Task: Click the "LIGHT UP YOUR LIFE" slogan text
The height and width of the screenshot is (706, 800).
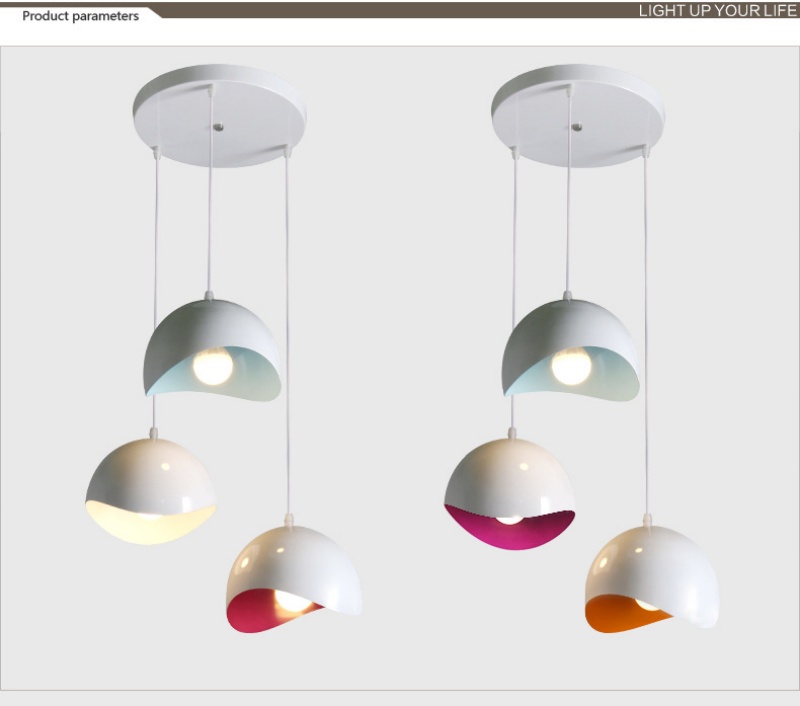Action: click(x=717, y=11)
